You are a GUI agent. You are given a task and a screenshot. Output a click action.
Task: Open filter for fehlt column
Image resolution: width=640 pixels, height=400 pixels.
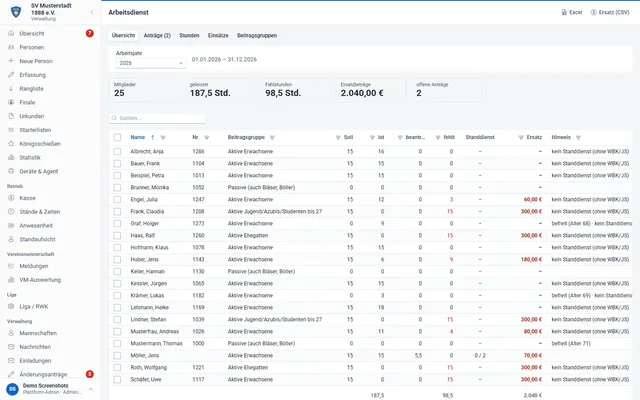438,138
